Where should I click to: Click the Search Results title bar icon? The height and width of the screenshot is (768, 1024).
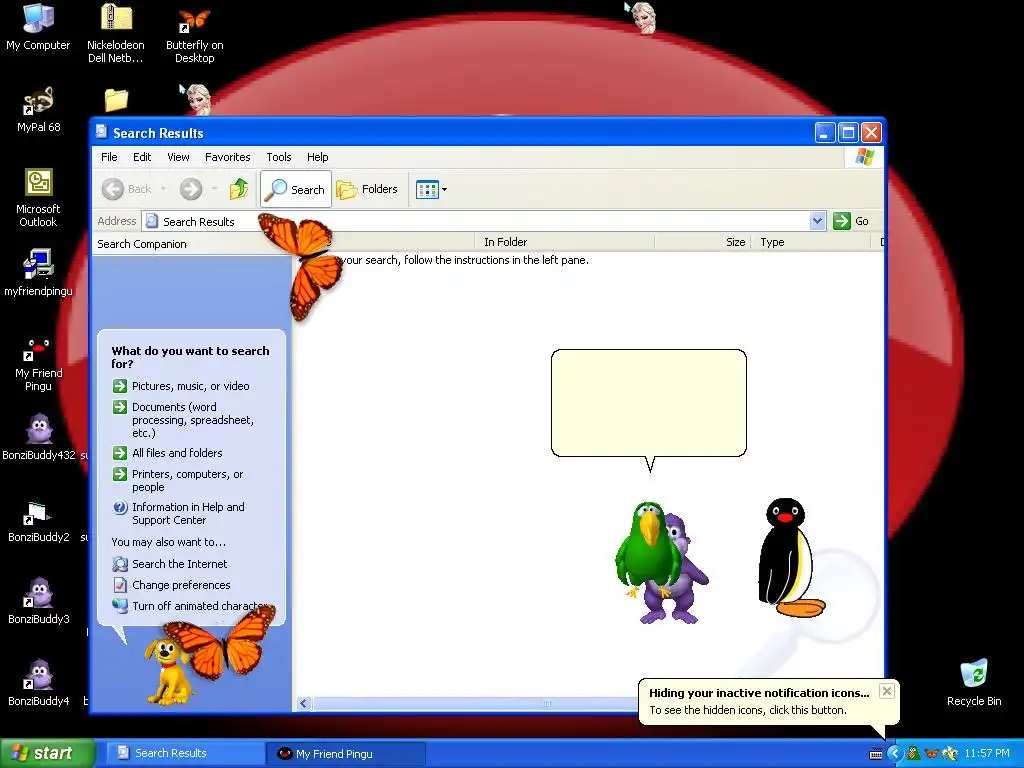point(101,132)
